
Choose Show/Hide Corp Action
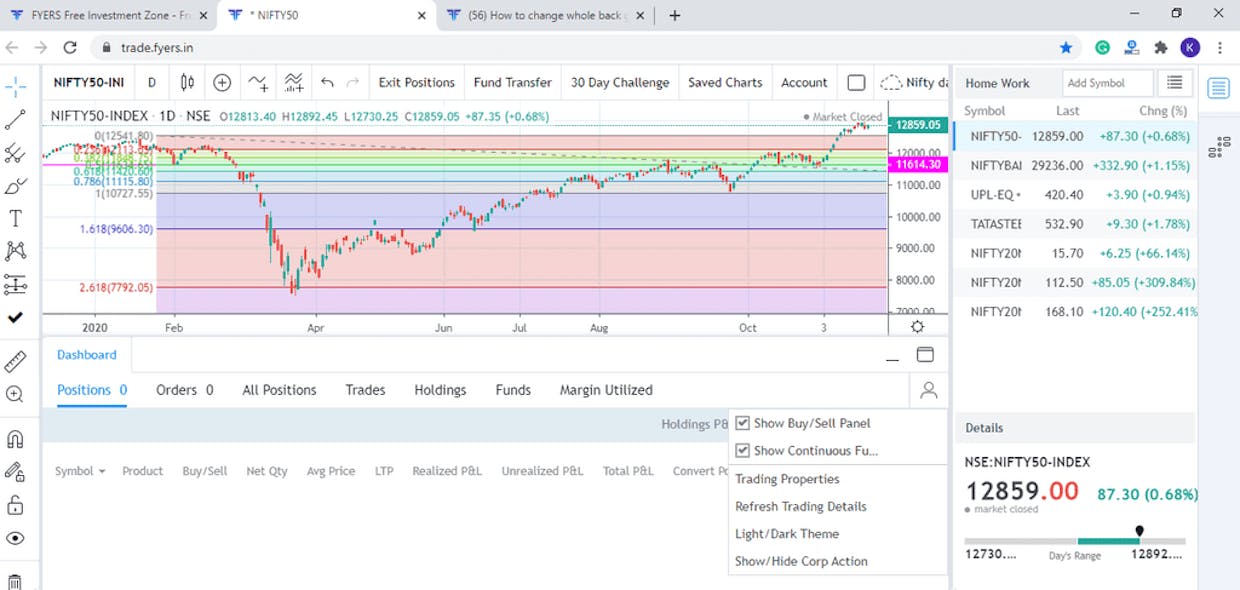click(x=801, y=561)
